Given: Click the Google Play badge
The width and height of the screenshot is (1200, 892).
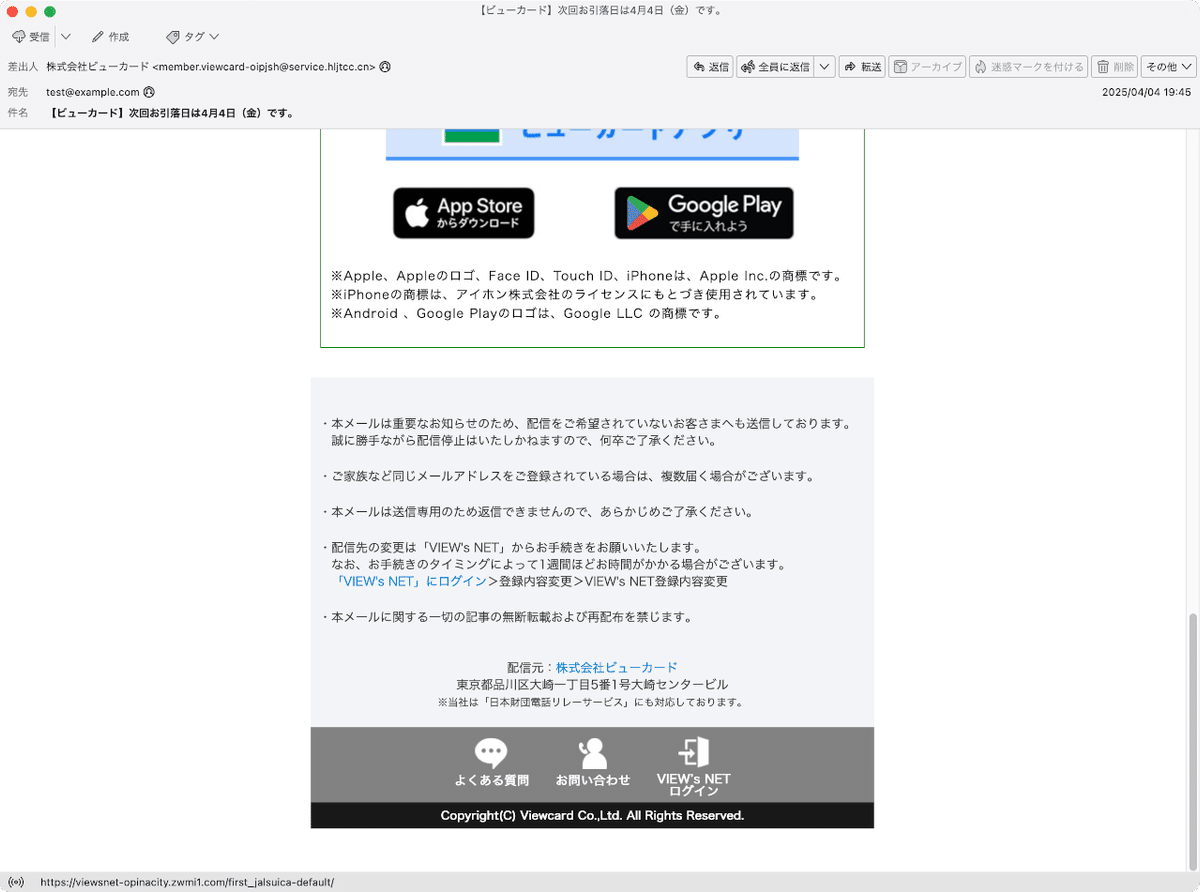Looking at the screenshot, I should click(x=704, y=213).
